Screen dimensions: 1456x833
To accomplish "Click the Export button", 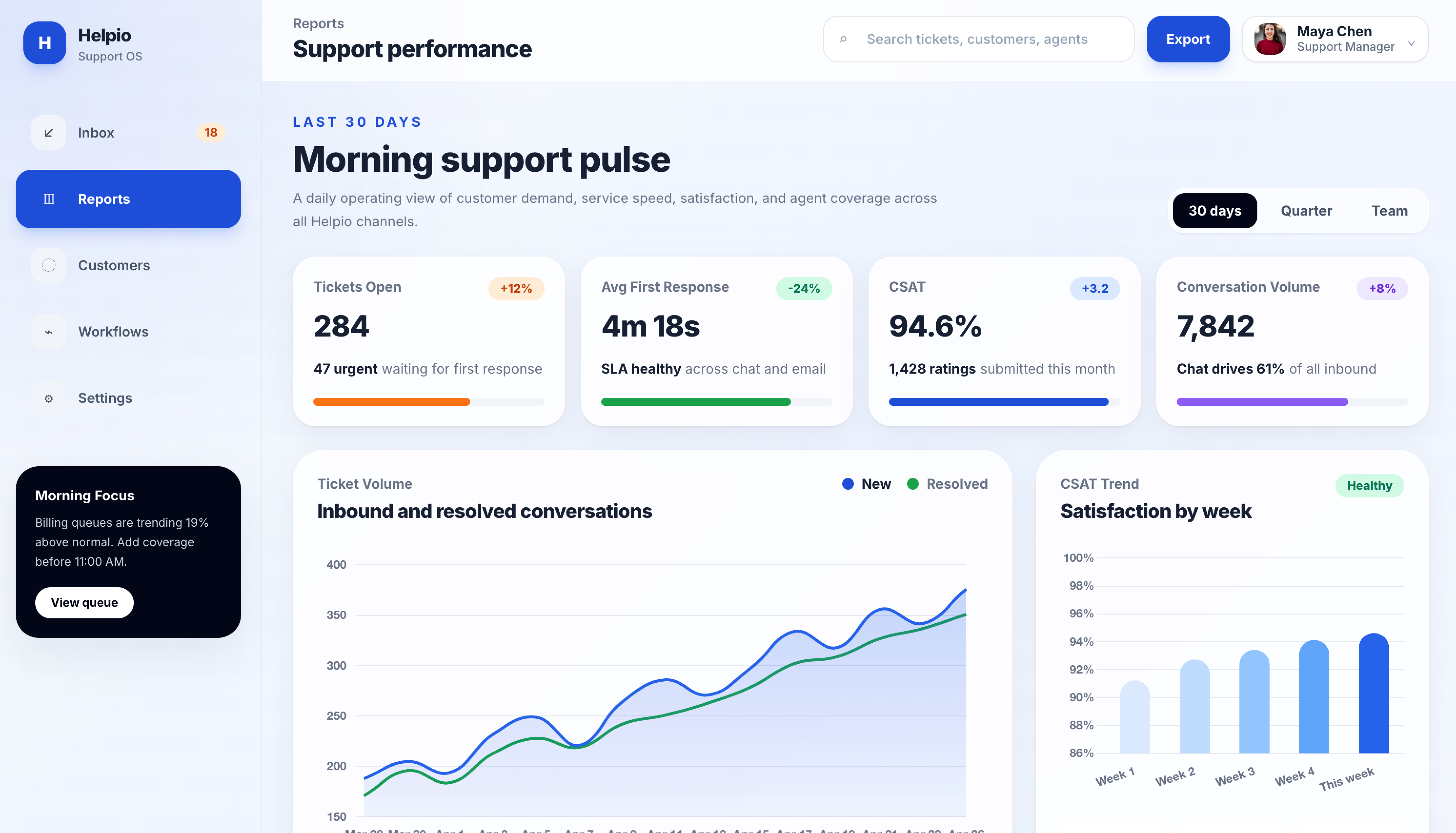I will pos(1188,40).
